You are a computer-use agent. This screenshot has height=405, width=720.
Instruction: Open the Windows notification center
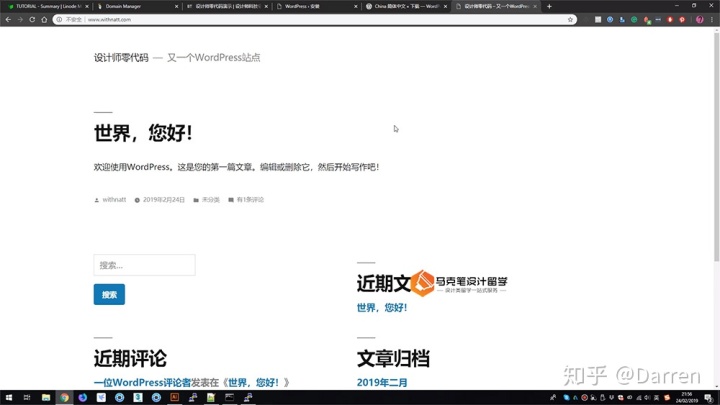(x=709, y=398)
